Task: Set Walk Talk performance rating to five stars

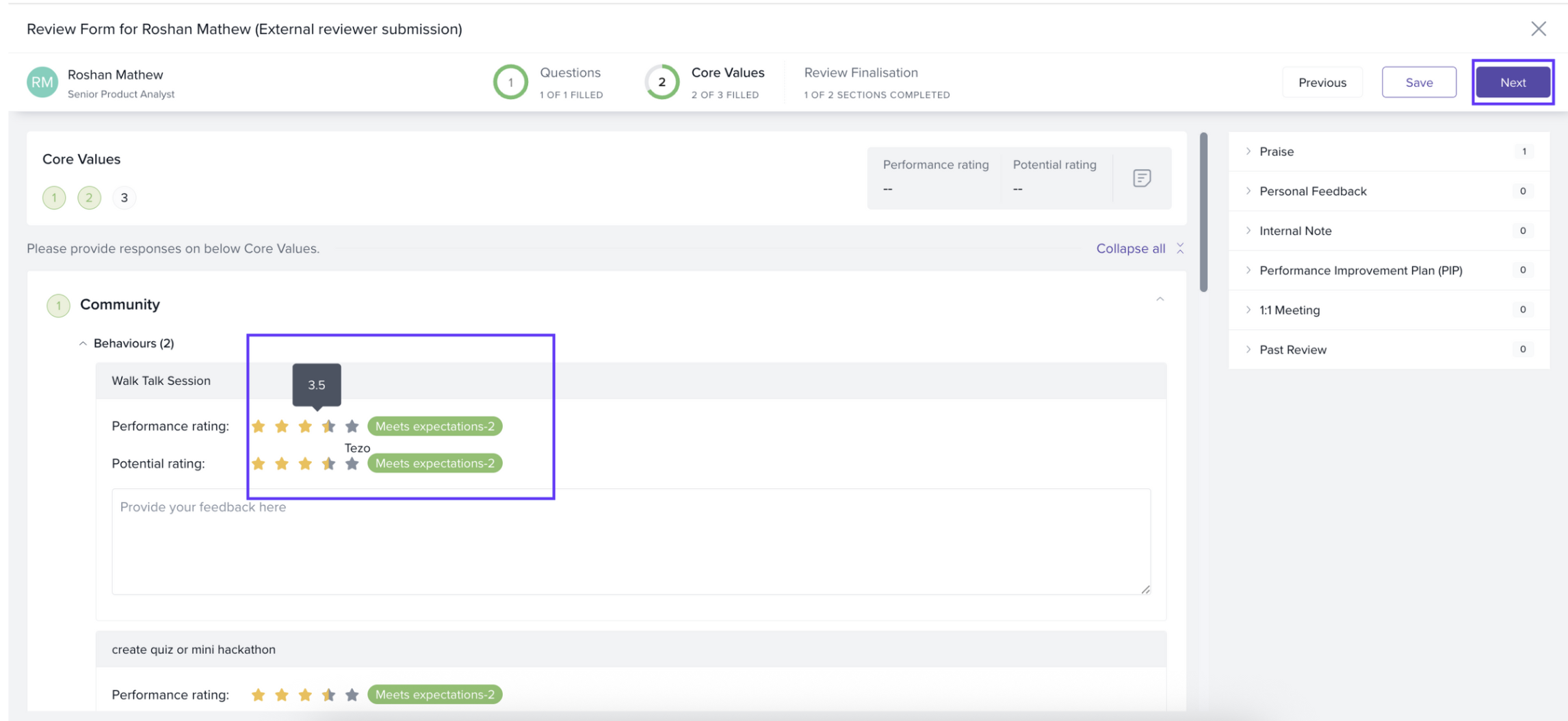Action: pos(352,426)
